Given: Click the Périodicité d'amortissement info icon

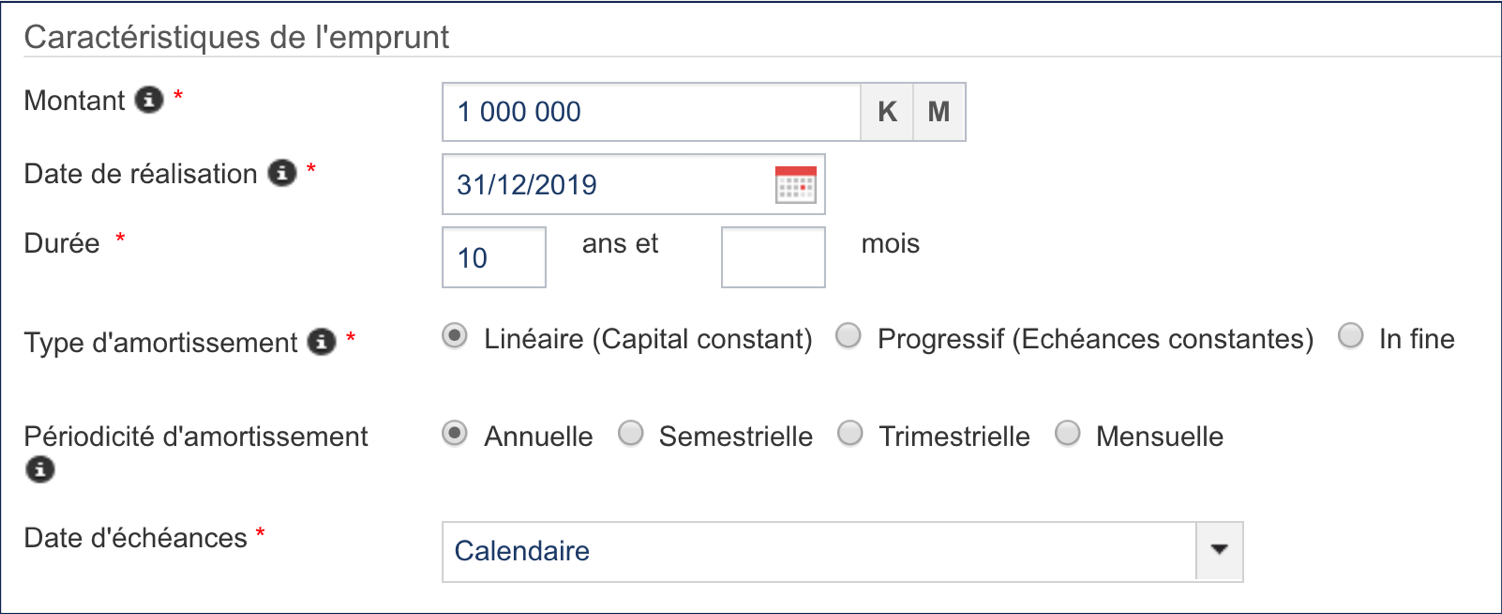Looking at the screenshot, I should [40, 468].
